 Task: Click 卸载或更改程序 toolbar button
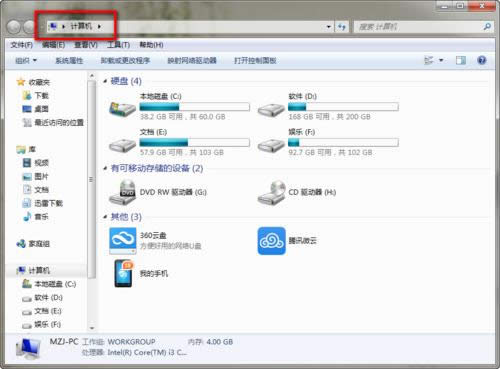(125, 60)
